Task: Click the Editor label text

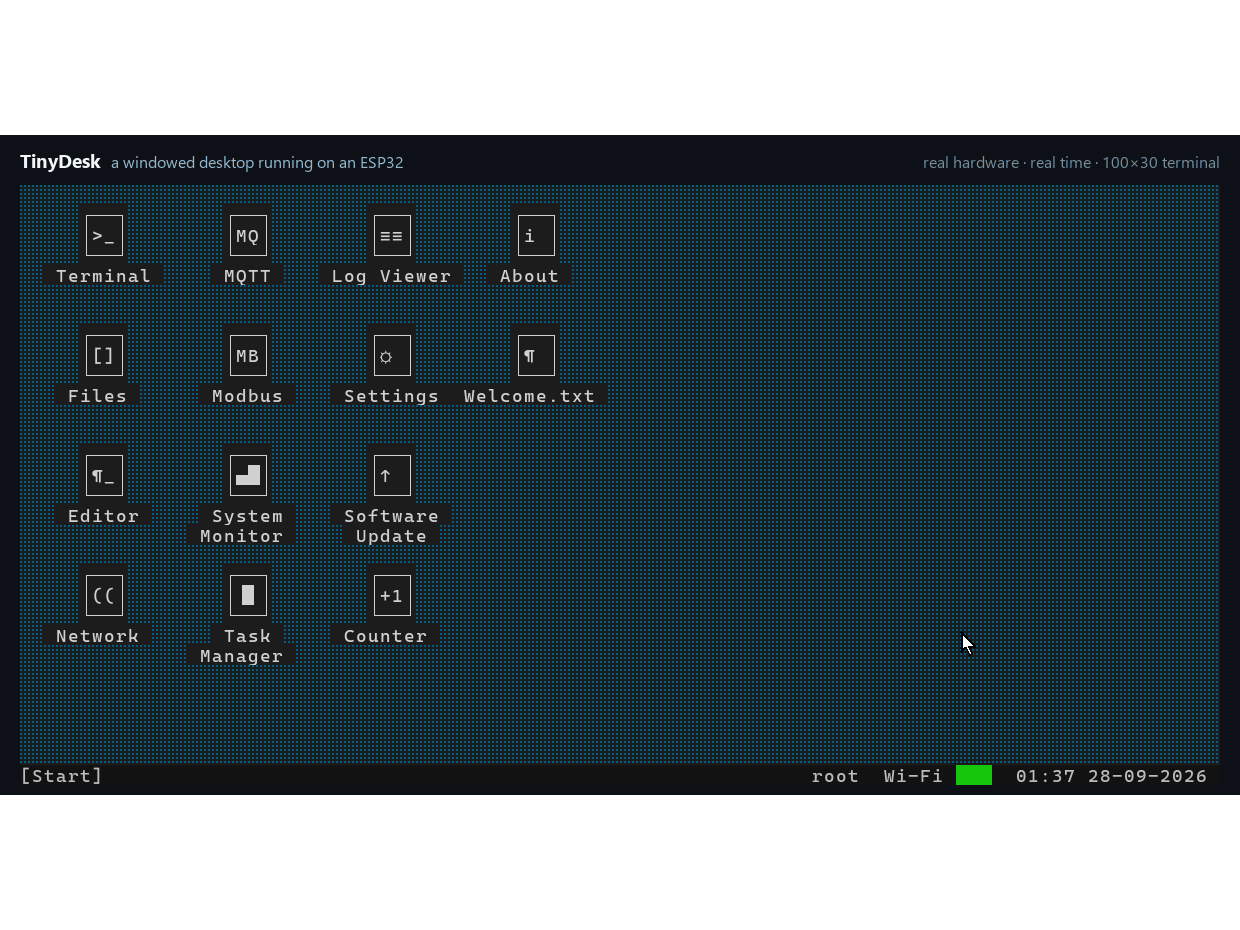Action: pos(104,516)
